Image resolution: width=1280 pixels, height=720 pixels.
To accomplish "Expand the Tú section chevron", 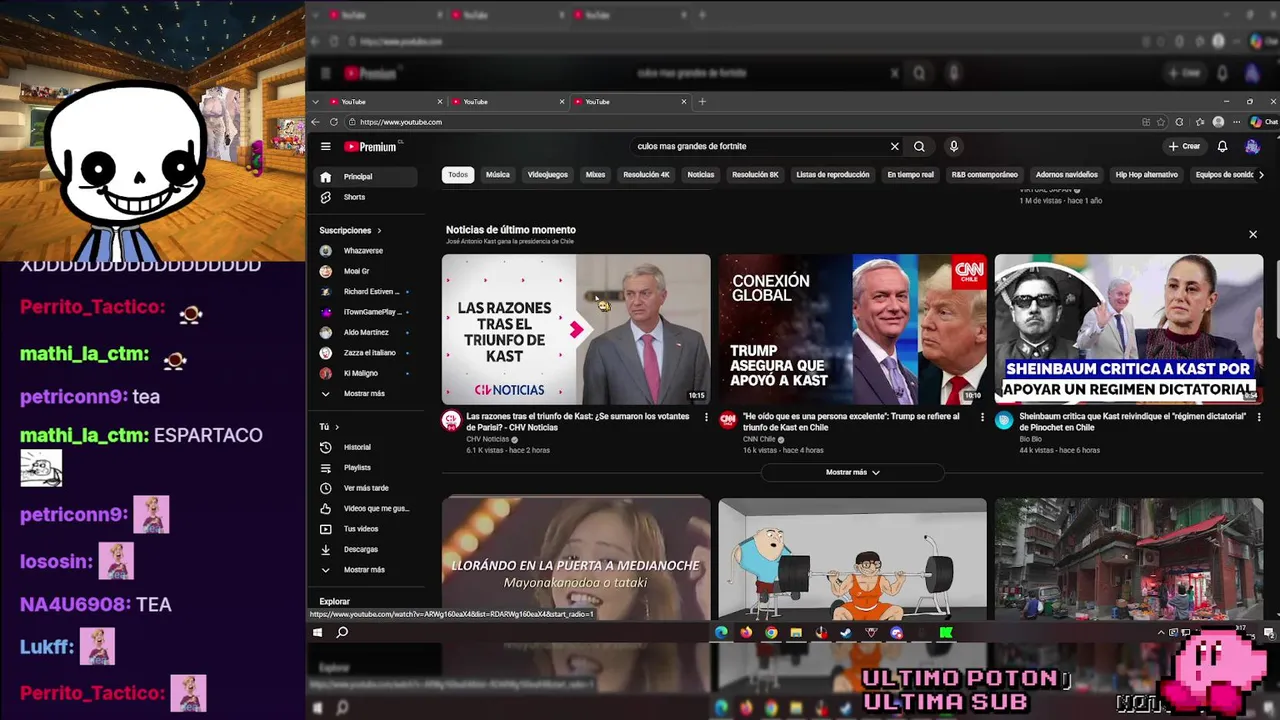I will point(337,427).
